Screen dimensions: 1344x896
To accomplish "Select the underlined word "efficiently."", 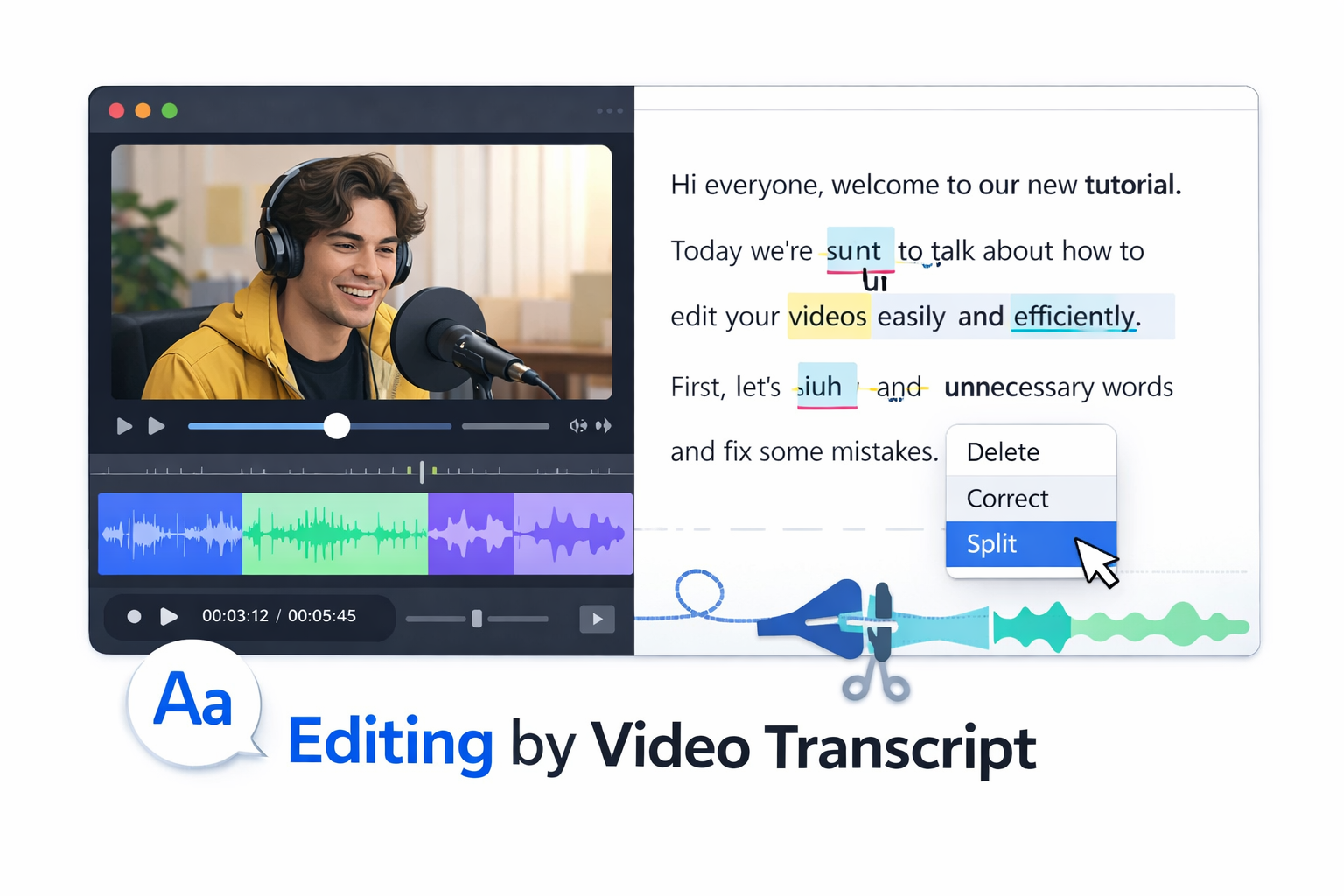I will 1076,316.
